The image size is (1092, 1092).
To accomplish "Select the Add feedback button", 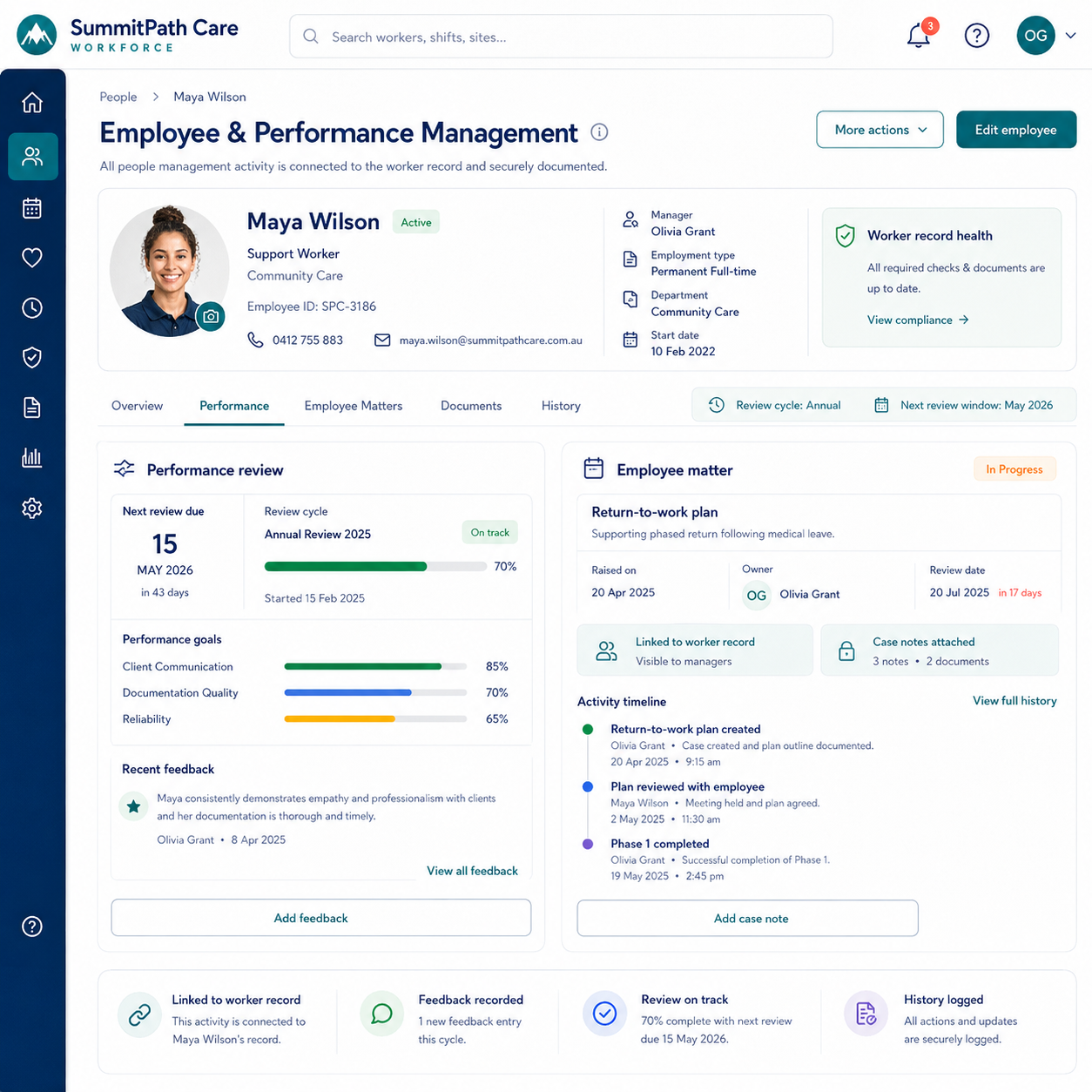I will click(x=321, y=918).
